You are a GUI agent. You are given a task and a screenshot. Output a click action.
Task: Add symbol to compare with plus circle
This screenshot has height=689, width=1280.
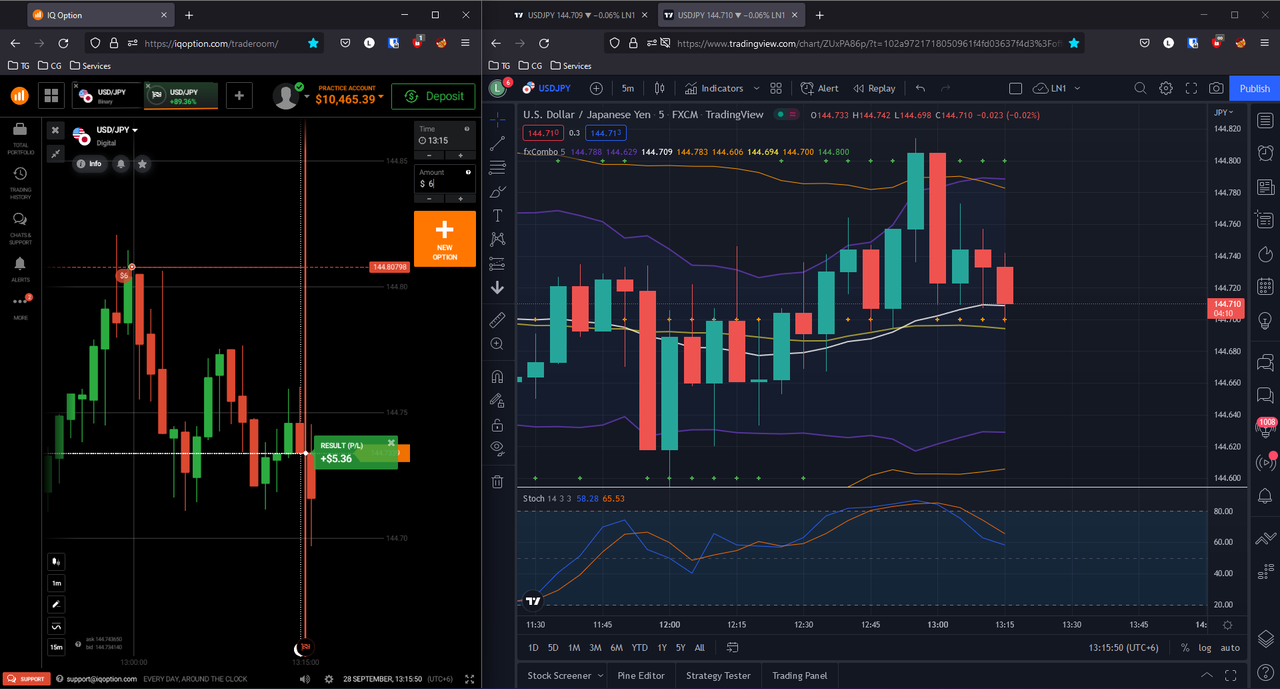coord(596,88)
